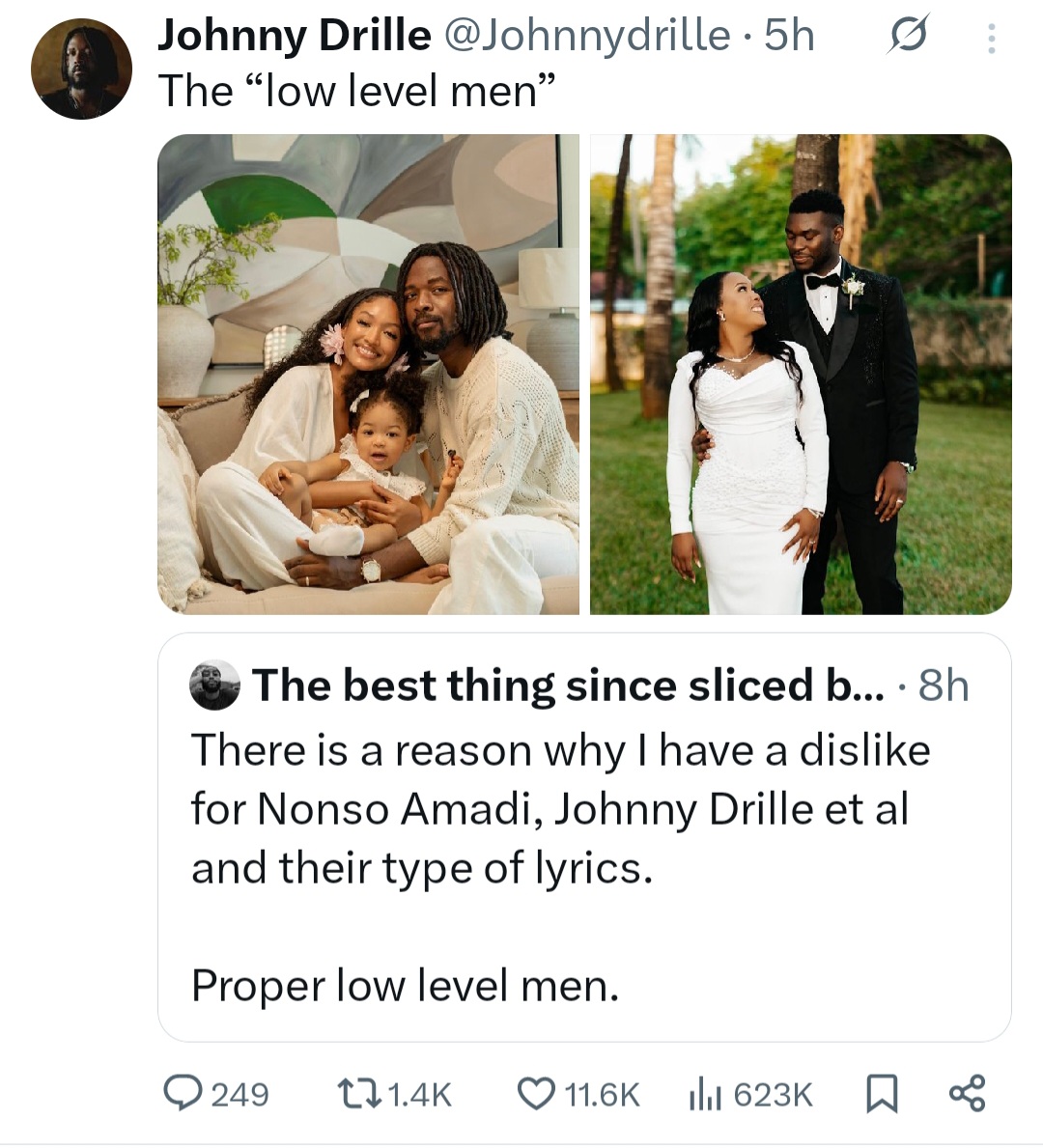
Task: Tap the share icon
Action: pyautogui.click(x=967, y=1093)
